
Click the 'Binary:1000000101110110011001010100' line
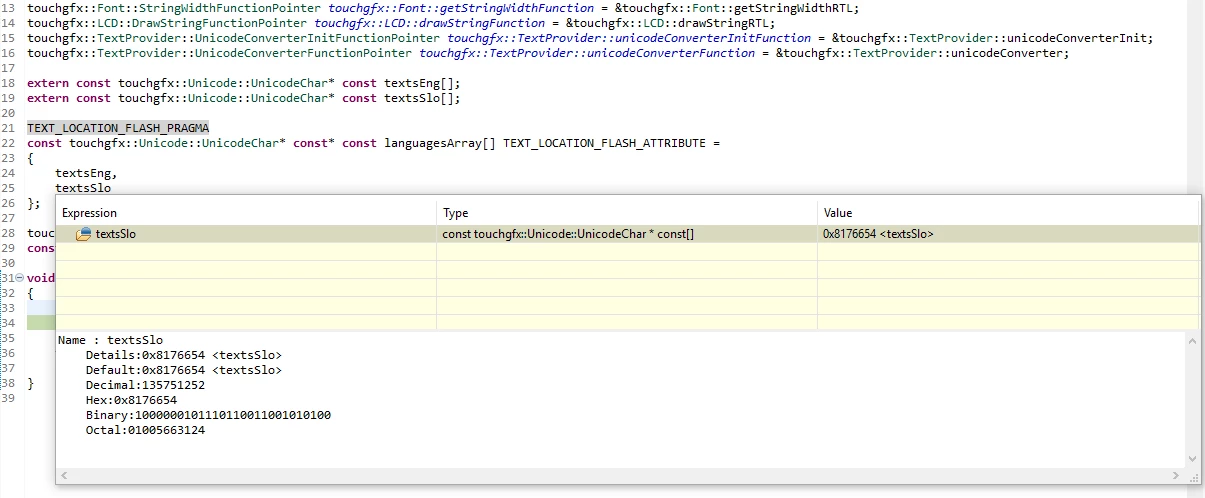(208, 415)
